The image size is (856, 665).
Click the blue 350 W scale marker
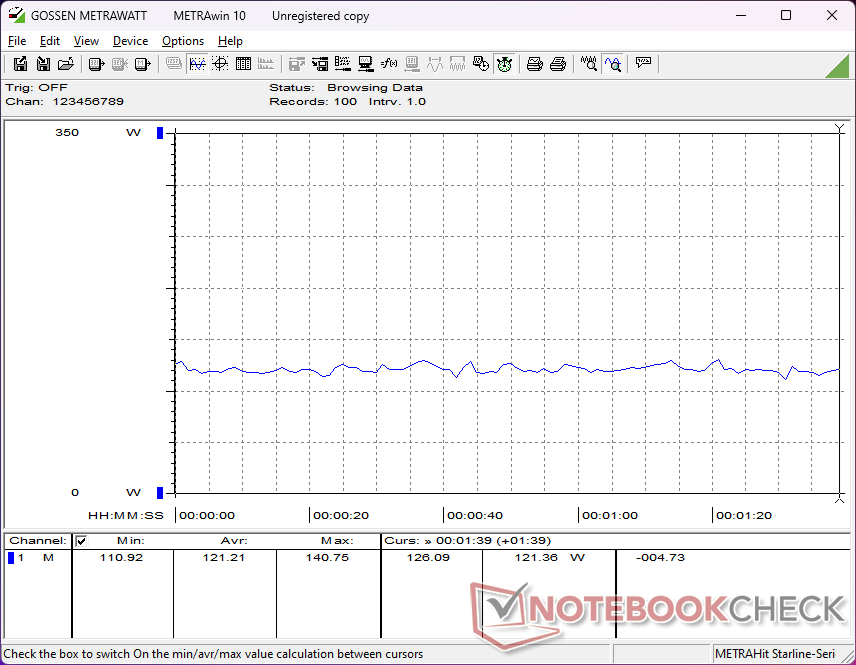click(x=159, y=133)
